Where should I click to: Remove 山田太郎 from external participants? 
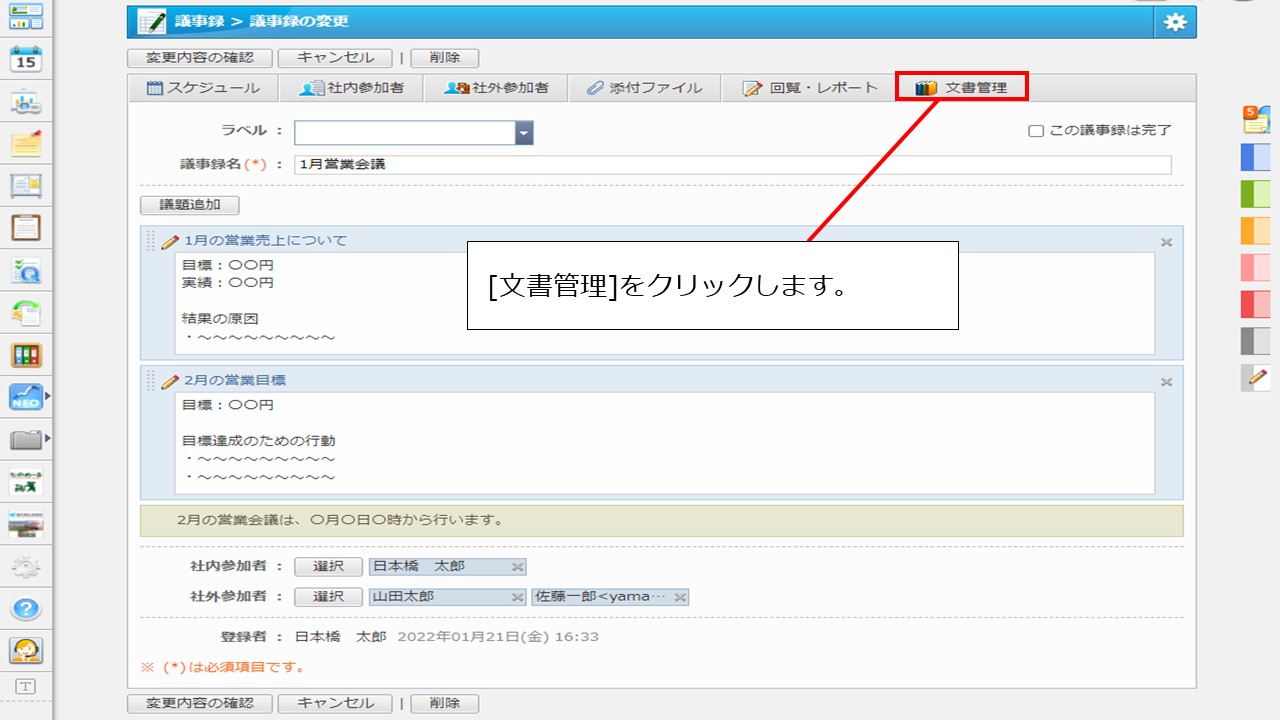click(x=517, y=597)
